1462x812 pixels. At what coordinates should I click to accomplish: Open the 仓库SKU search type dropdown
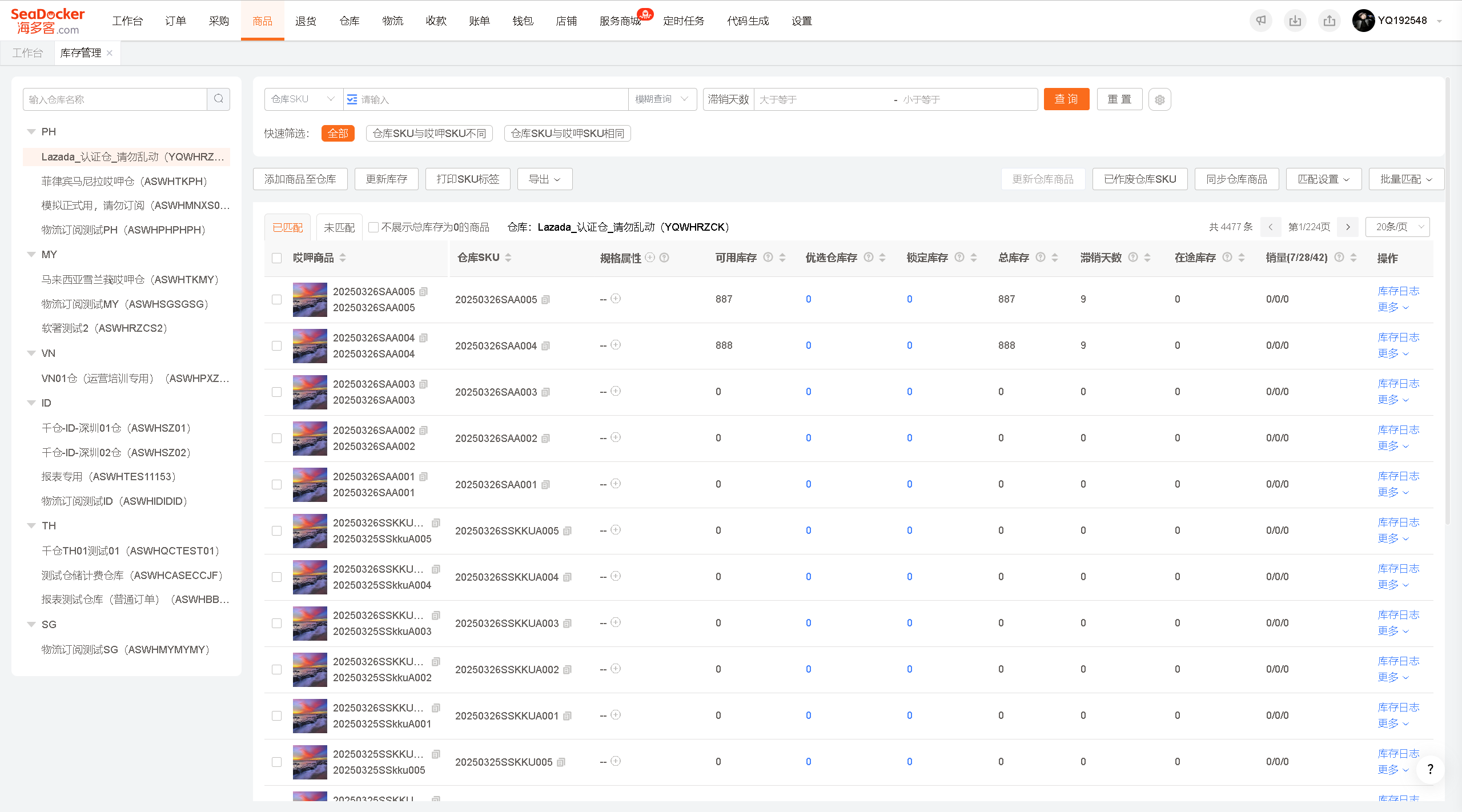click(303, 99)
